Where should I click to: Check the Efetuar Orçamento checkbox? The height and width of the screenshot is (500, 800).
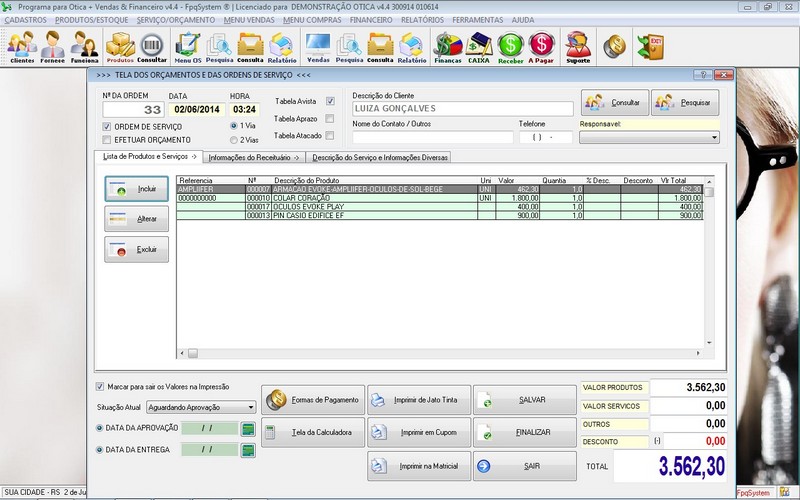coord(108,140)
